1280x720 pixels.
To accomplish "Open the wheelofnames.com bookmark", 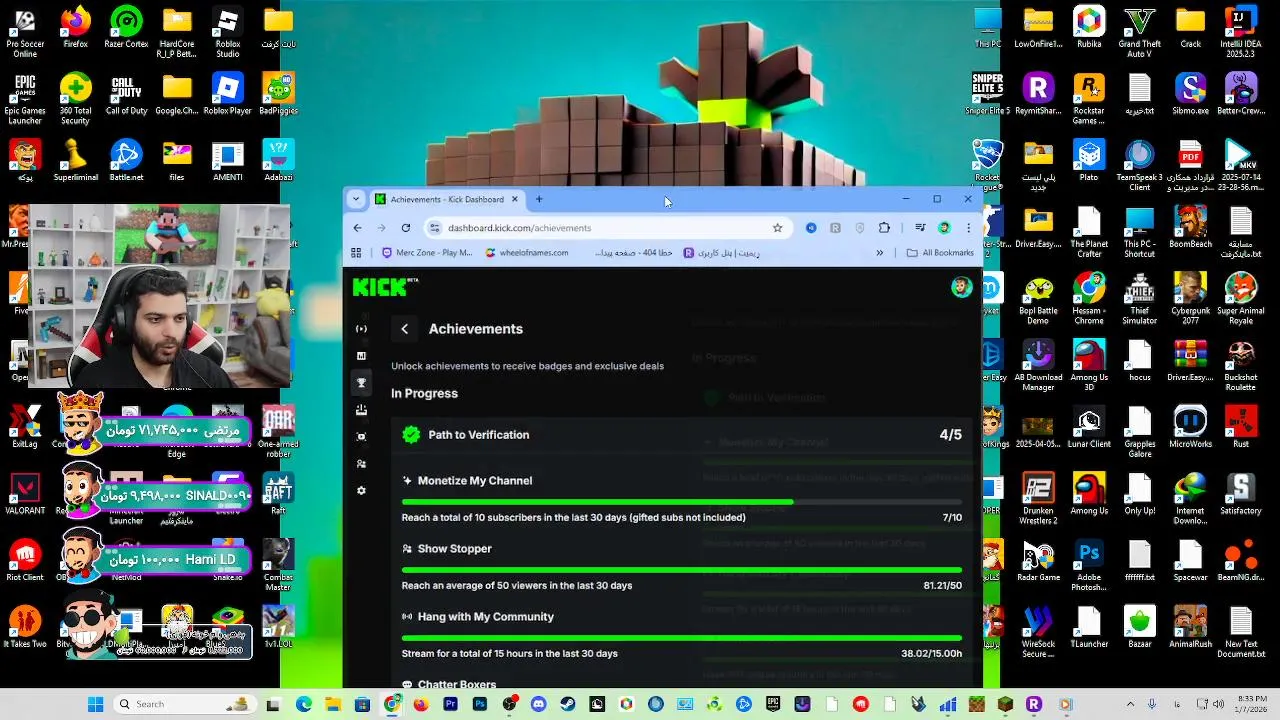I will (x=526, y=253).
